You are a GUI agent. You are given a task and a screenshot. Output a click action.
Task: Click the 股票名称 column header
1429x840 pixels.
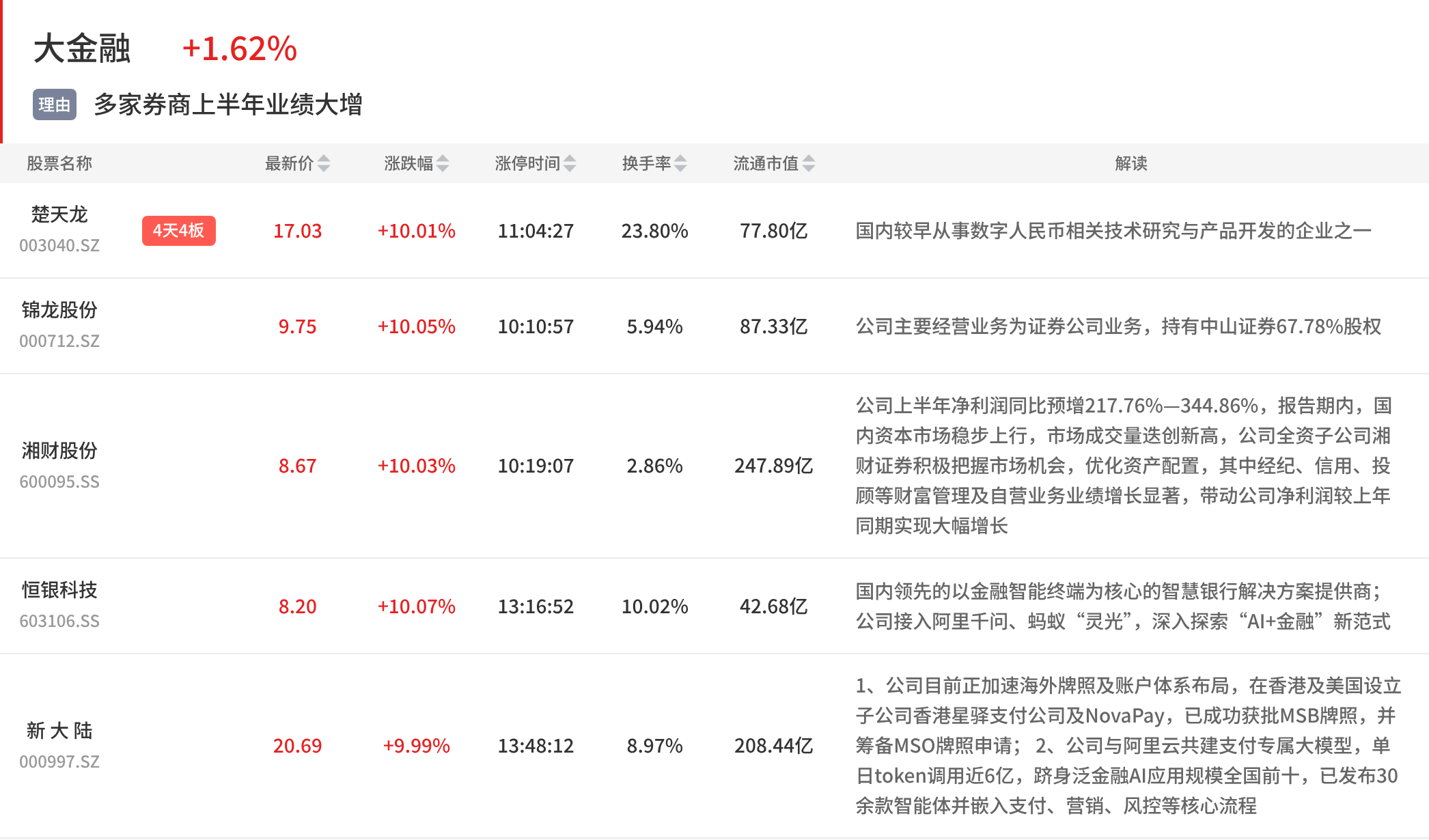coord(59,163)
